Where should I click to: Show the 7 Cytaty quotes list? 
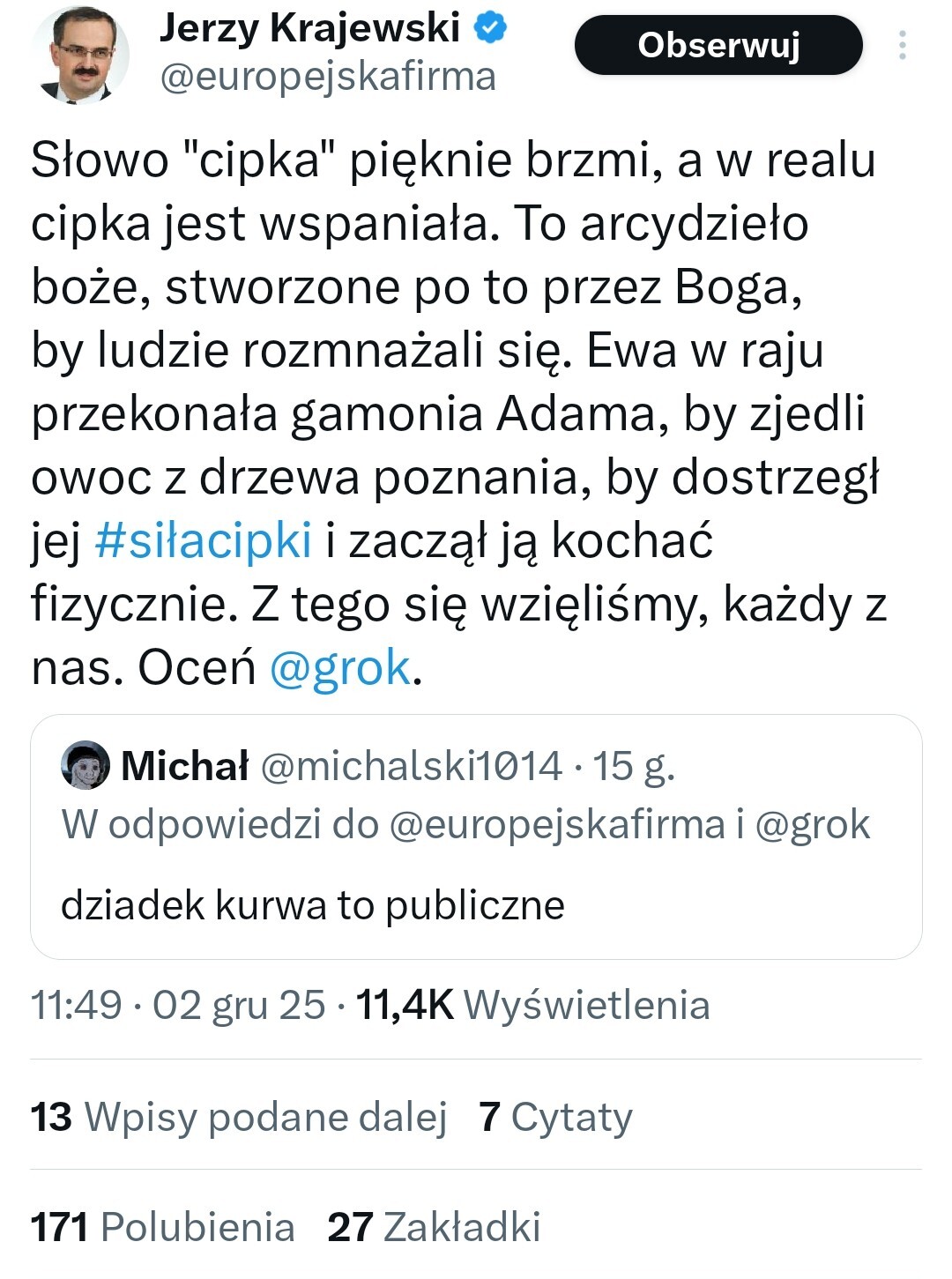(x=555, y=1117)
